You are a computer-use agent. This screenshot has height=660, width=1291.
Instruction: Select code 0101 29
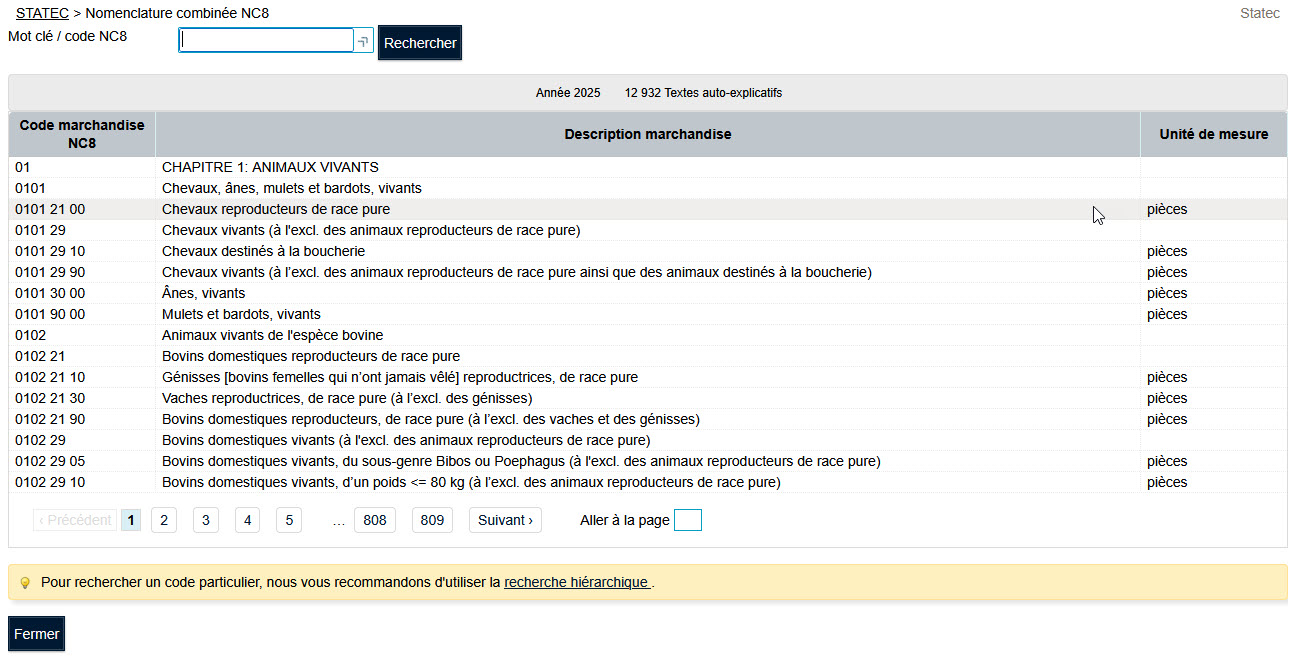tap(40, 230)
